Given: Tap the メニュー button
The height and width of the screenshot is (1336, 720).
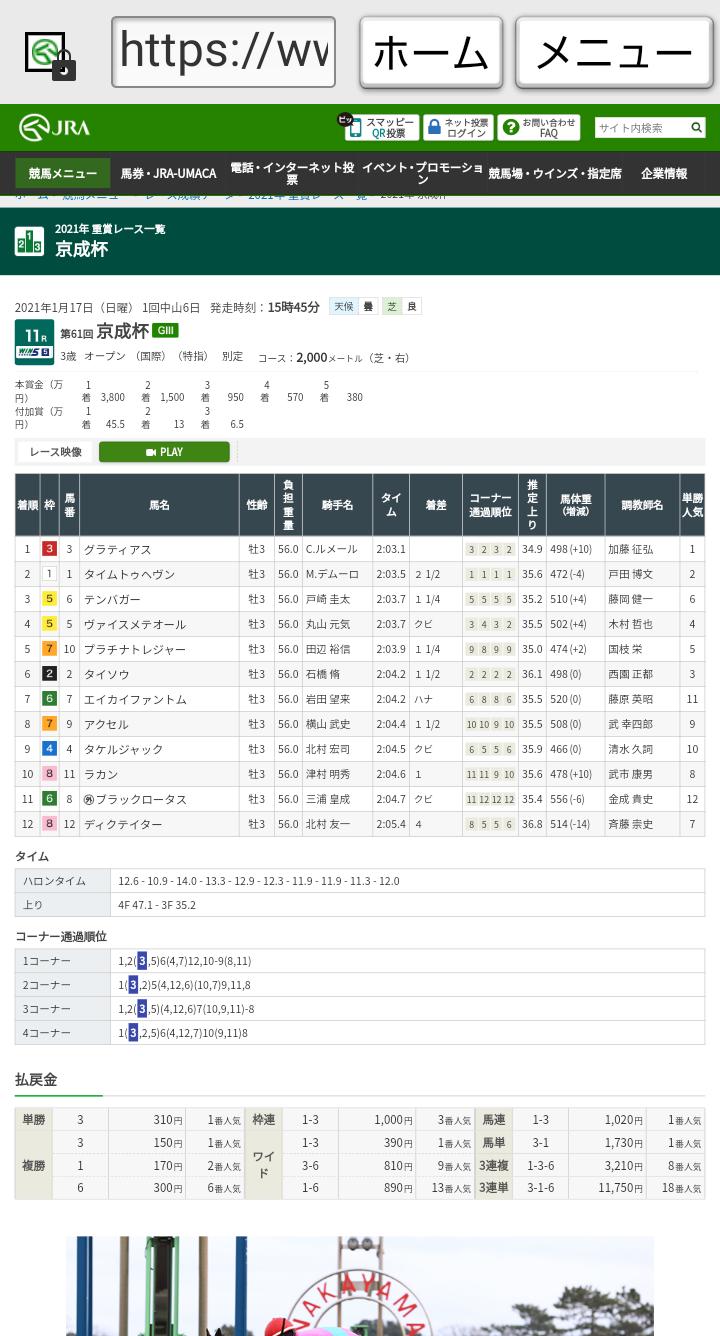Looking at the screenshot, I should [x=614, y=52].
